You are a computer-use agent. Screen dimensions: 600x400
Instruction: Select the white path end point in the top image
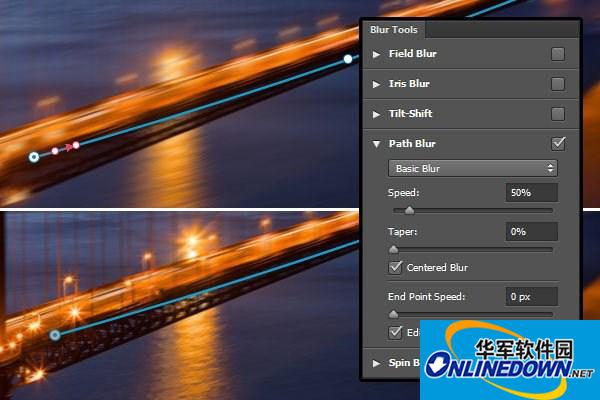(348, 59)
